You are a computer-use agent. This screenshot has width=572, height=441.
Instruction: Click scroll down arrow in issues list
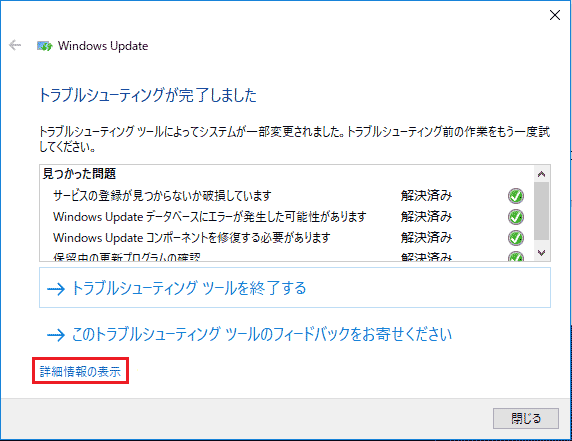tap(541, 252)
